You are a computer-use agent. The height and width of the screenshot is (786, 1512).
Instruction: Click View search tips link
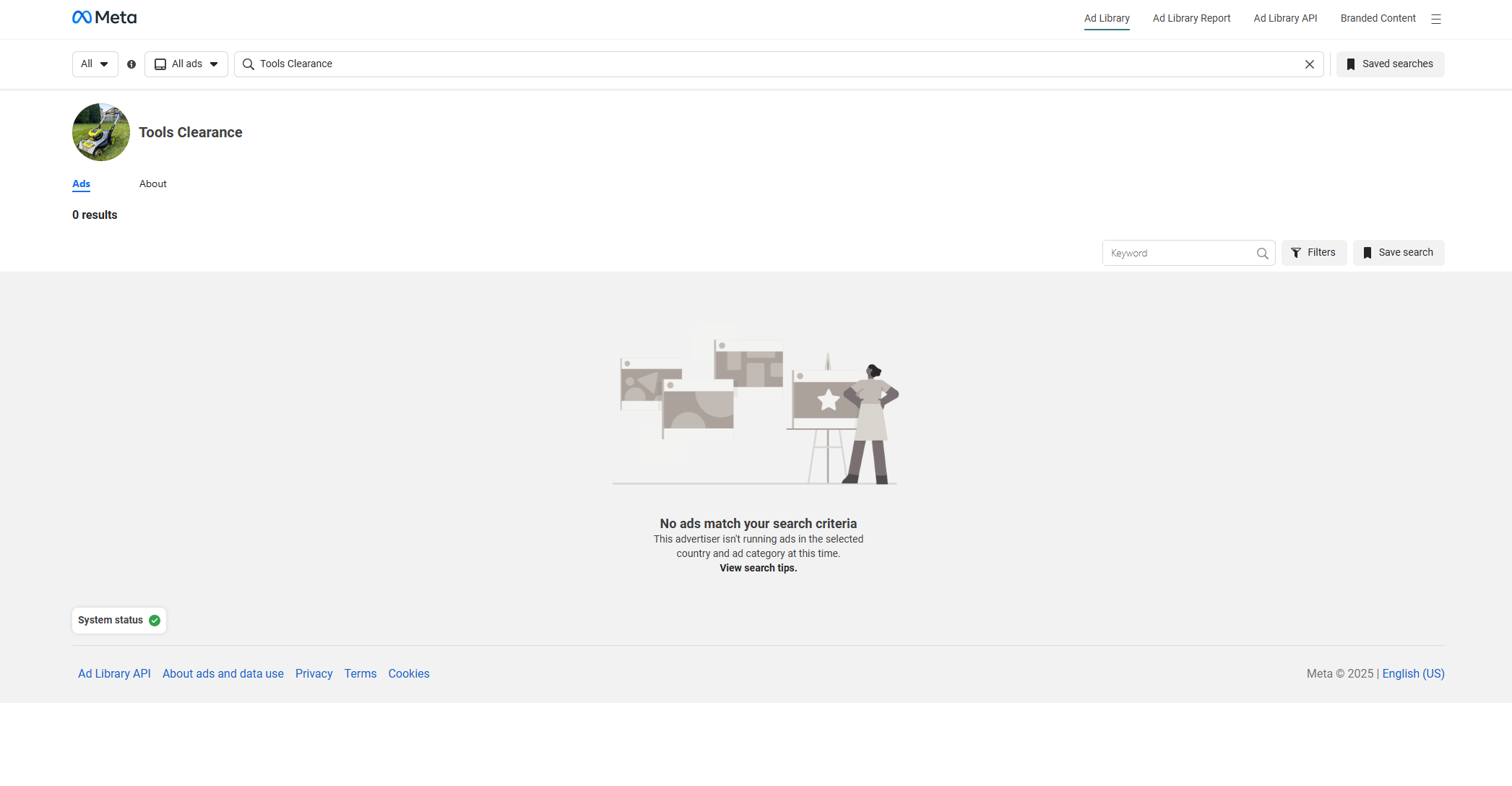759,569
